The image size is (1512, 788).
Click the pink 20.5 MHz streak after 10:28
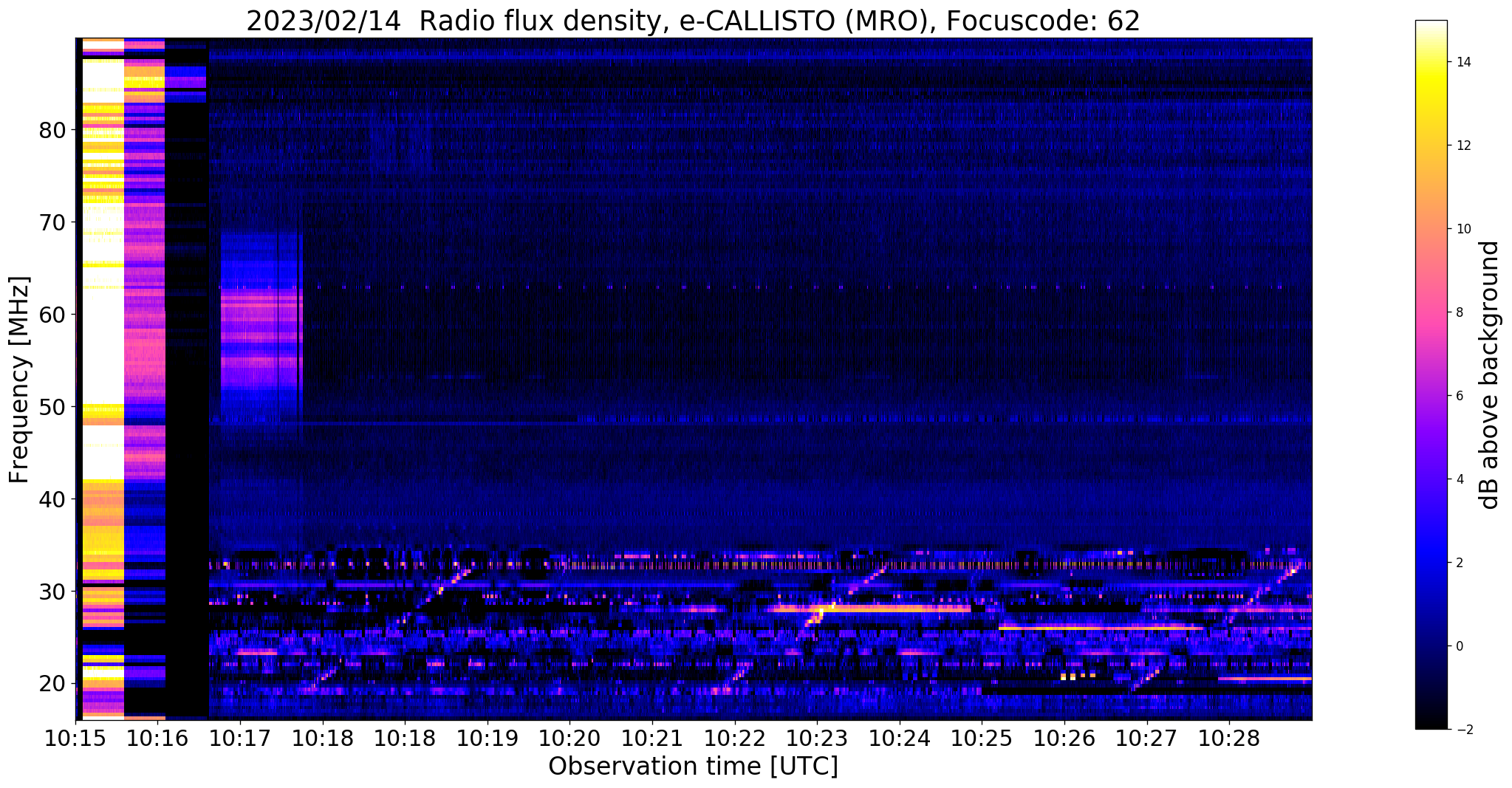(x=1265, y=678)
